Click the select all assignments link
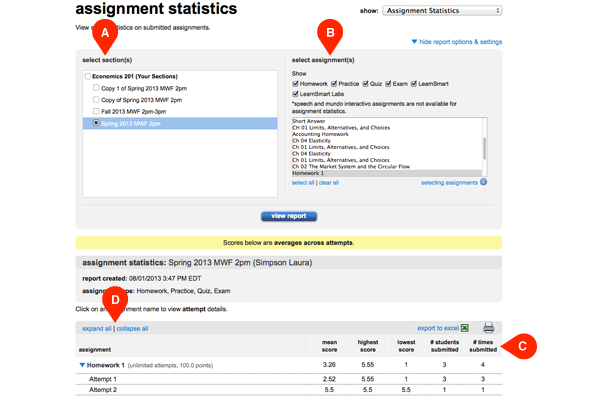600x400 pixels. click(302, 183)
